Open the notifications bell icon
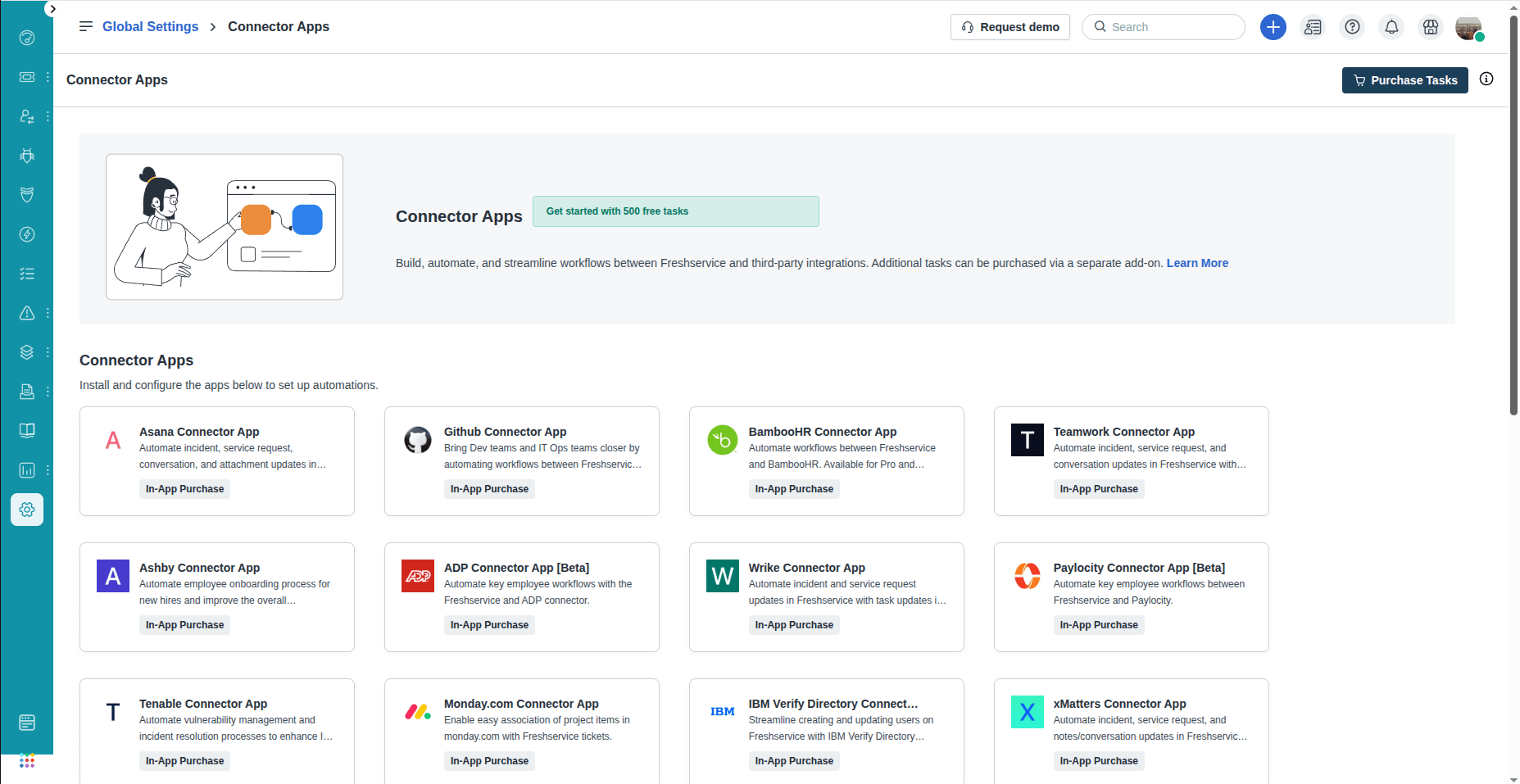 tap(1391, 27)
